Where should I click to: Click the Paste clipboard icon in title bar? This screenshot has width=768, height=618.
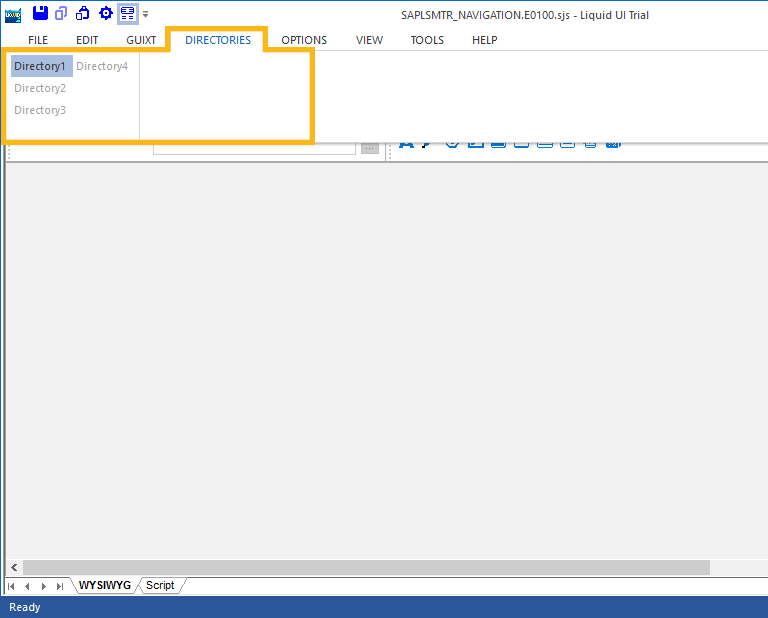pos(83,13)
